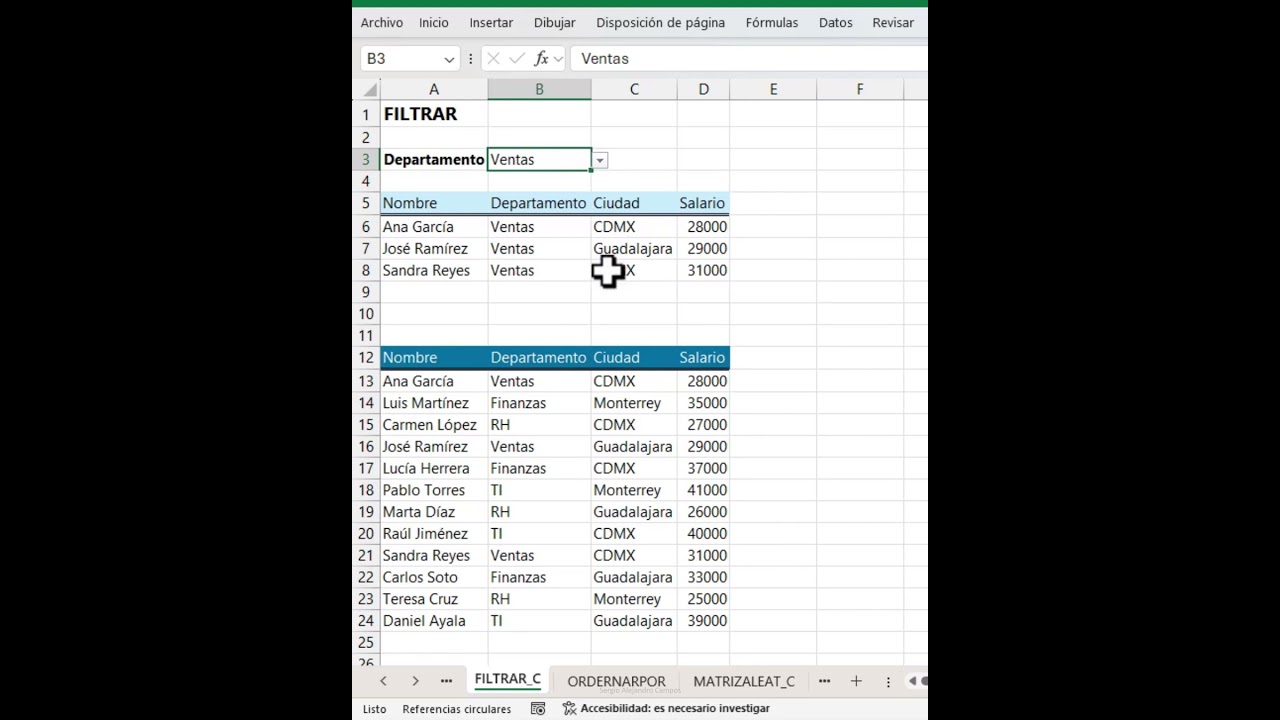Click the bold Departamento label in A3
Viewport: 1280px width, 720px height.
(433, 160)
